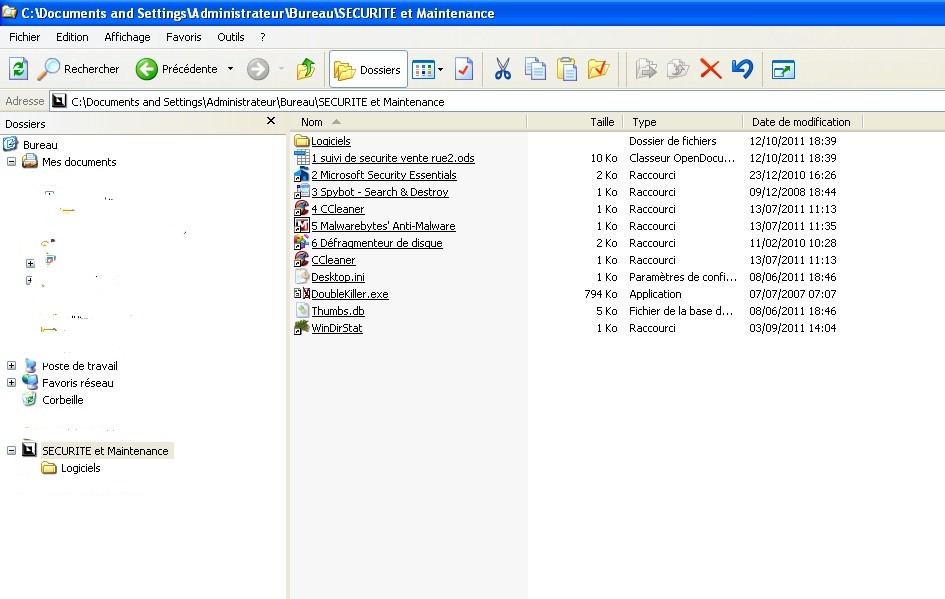Click the Paste clipboard icon

567,69
